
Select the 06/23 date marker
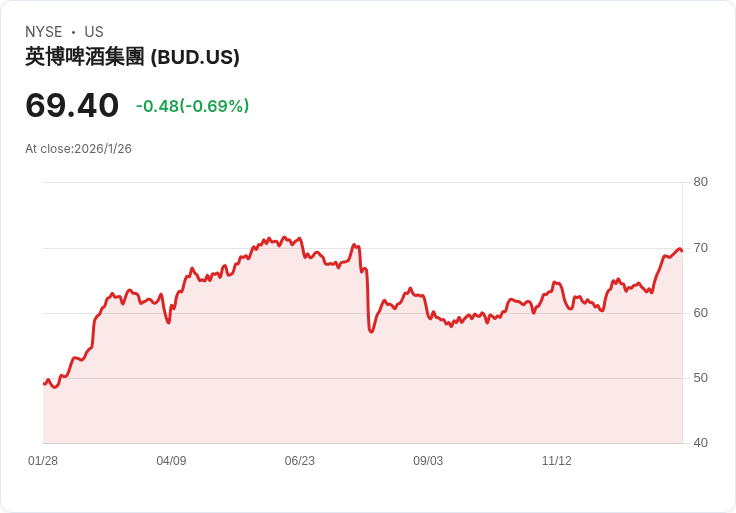[299, 461]
